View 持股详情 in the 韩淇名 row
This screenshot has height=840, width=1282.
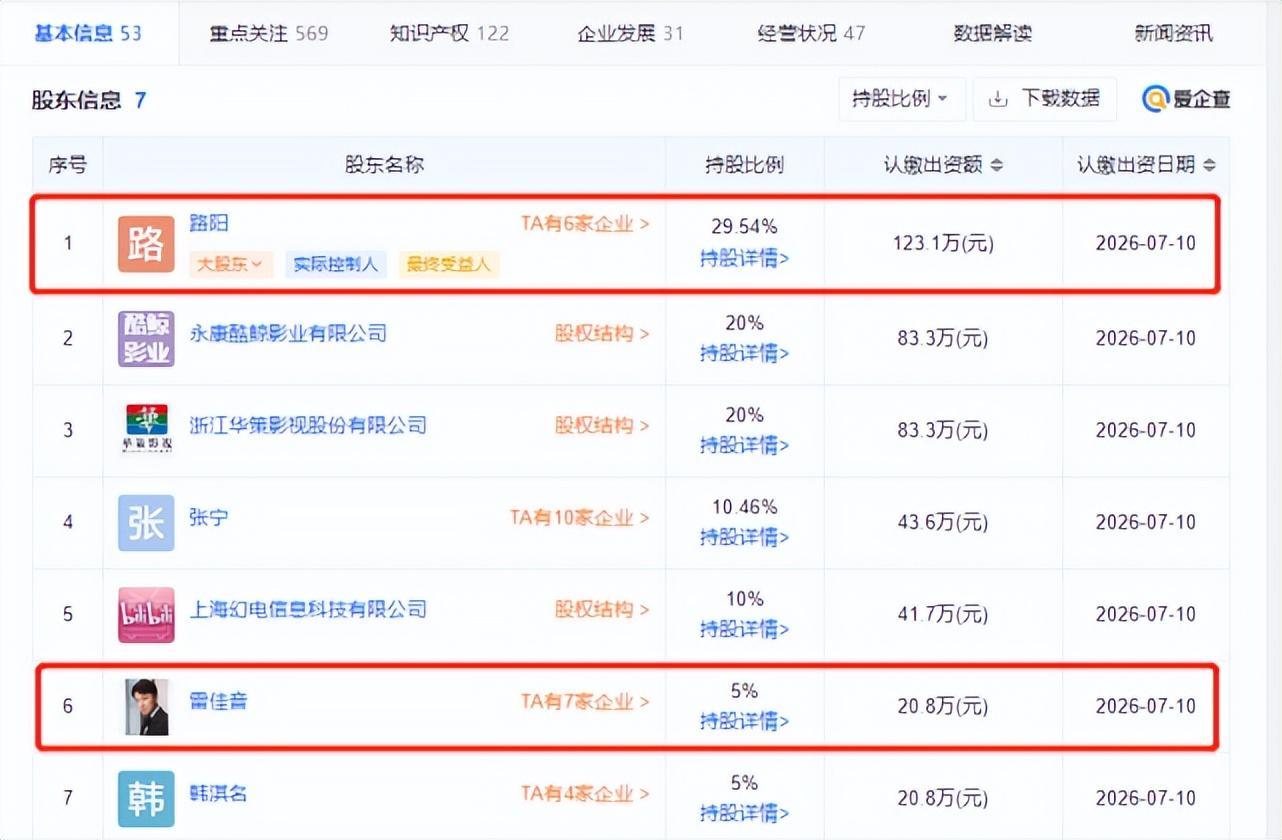click(744, 813)
